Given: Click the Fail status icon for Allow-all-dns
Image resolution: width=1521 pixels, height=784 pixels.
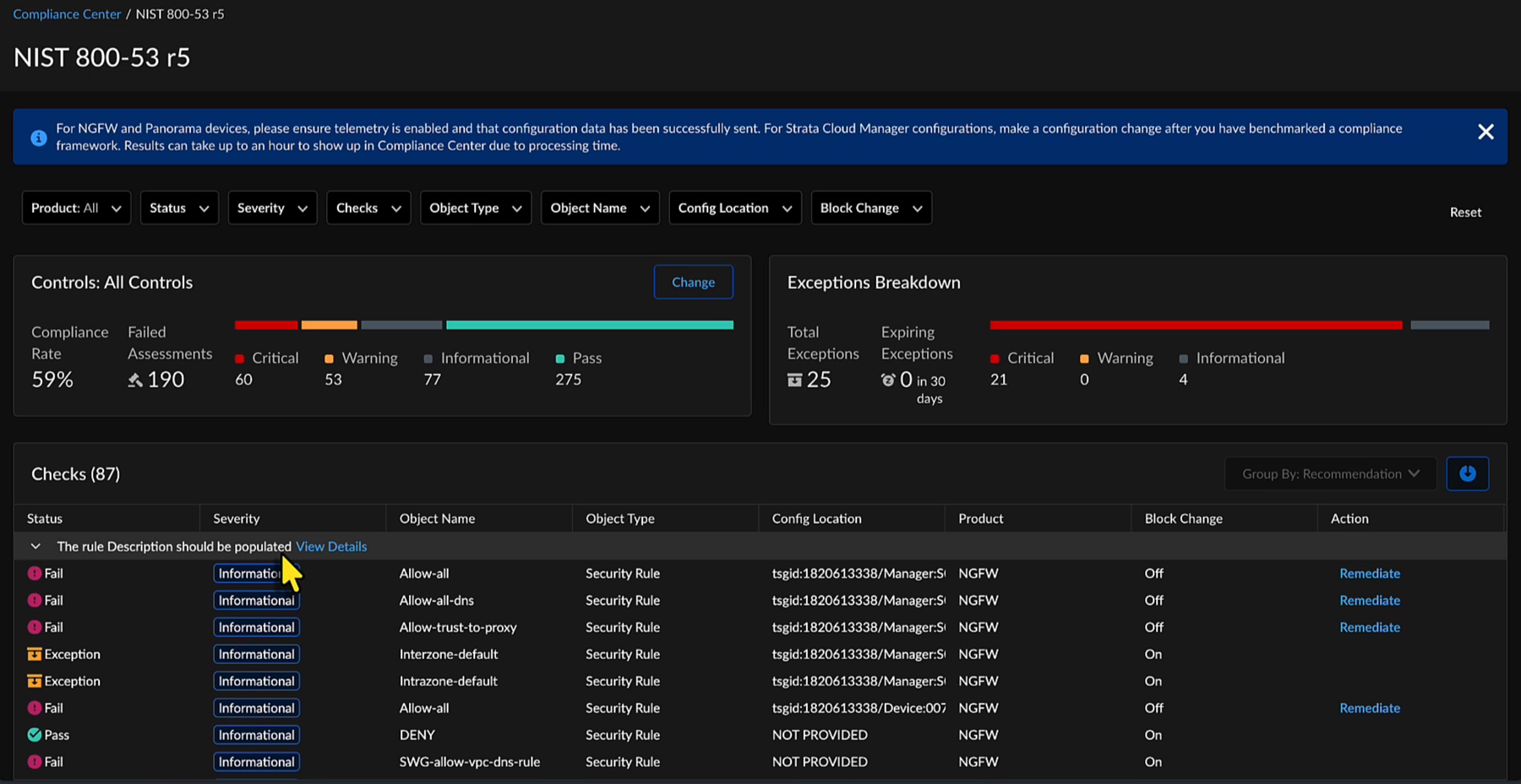Looking at the screenshot, I should pos(35,601).
